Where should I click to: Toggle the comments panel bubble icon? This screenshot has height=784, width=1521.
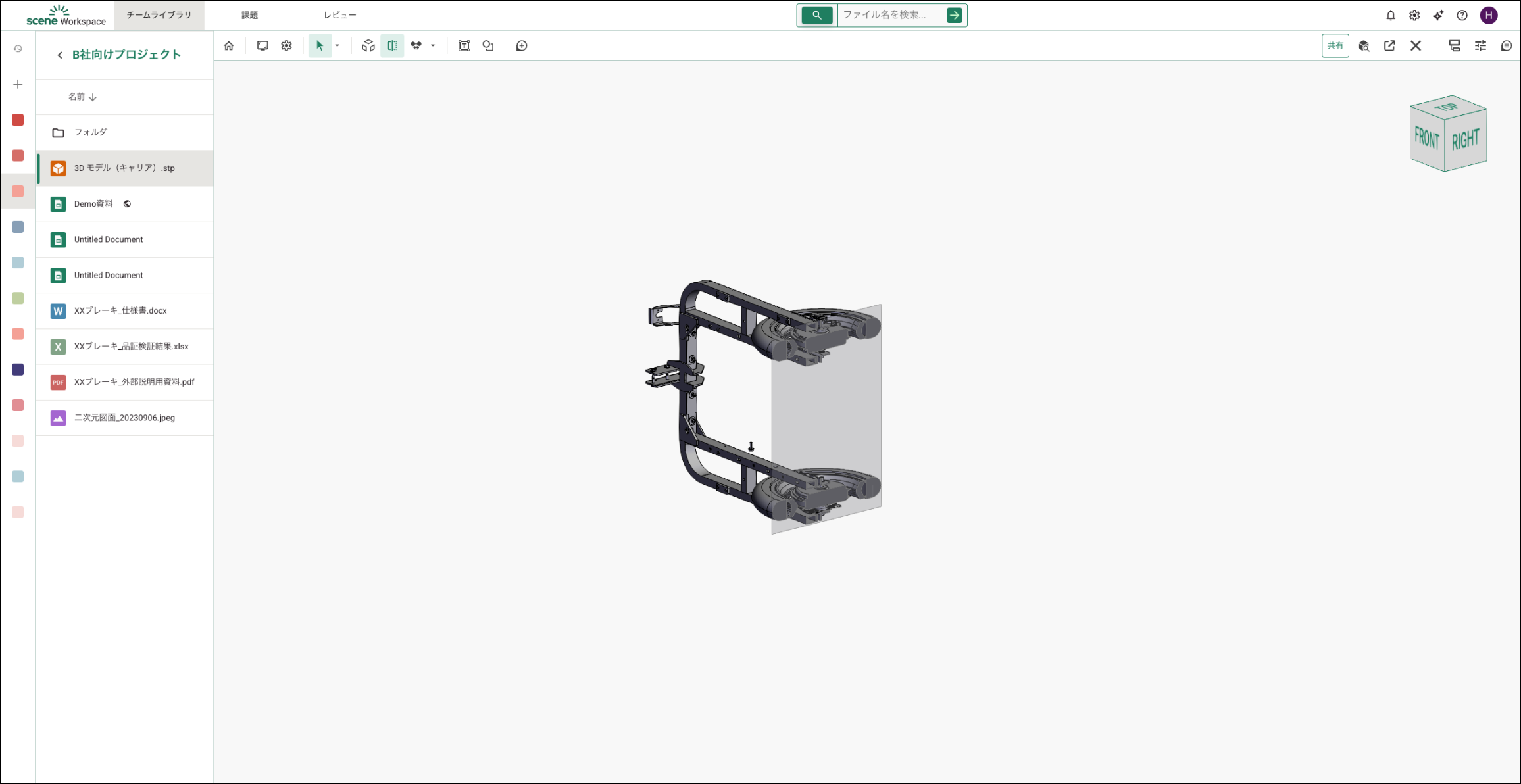tap(1506, 46)
